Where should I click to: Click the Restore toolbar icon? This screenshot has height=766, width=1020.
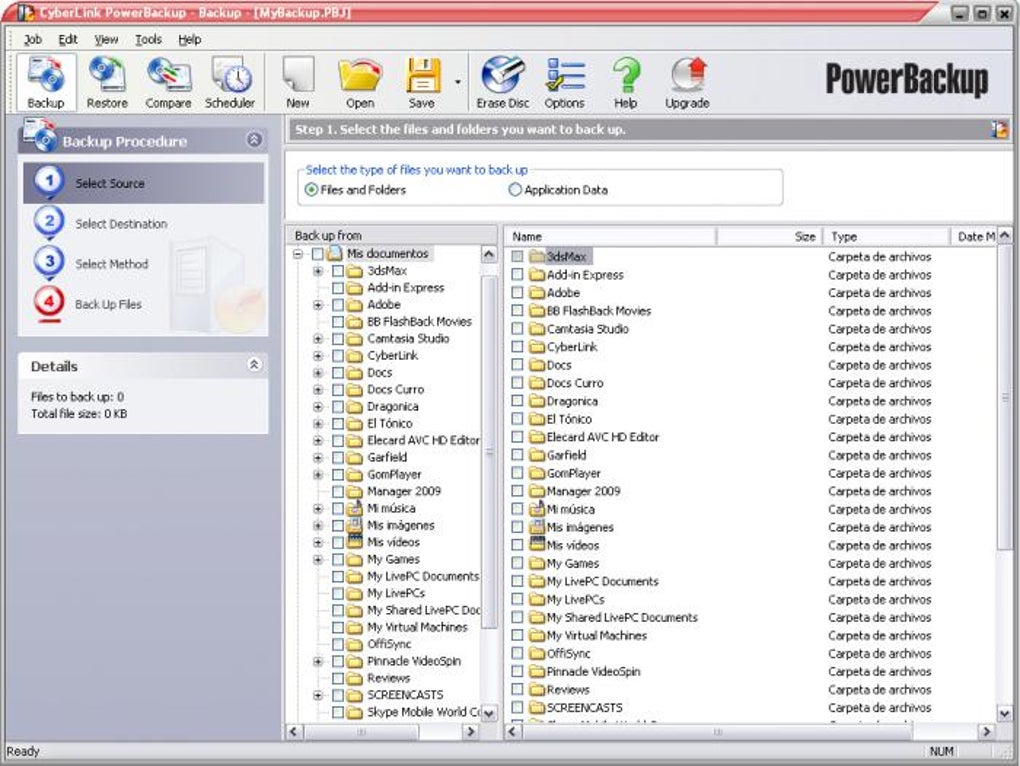107,82
